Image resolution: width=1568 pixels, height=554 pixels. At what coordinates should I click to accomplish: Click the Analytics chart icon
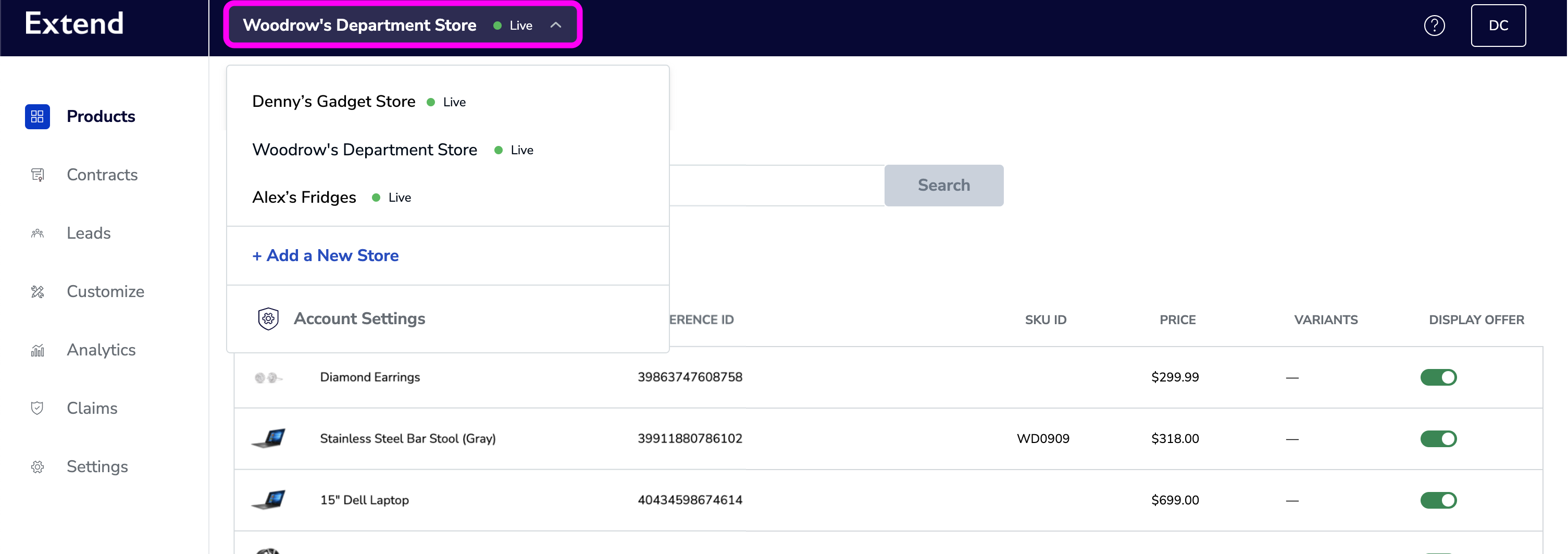(37, 350)
